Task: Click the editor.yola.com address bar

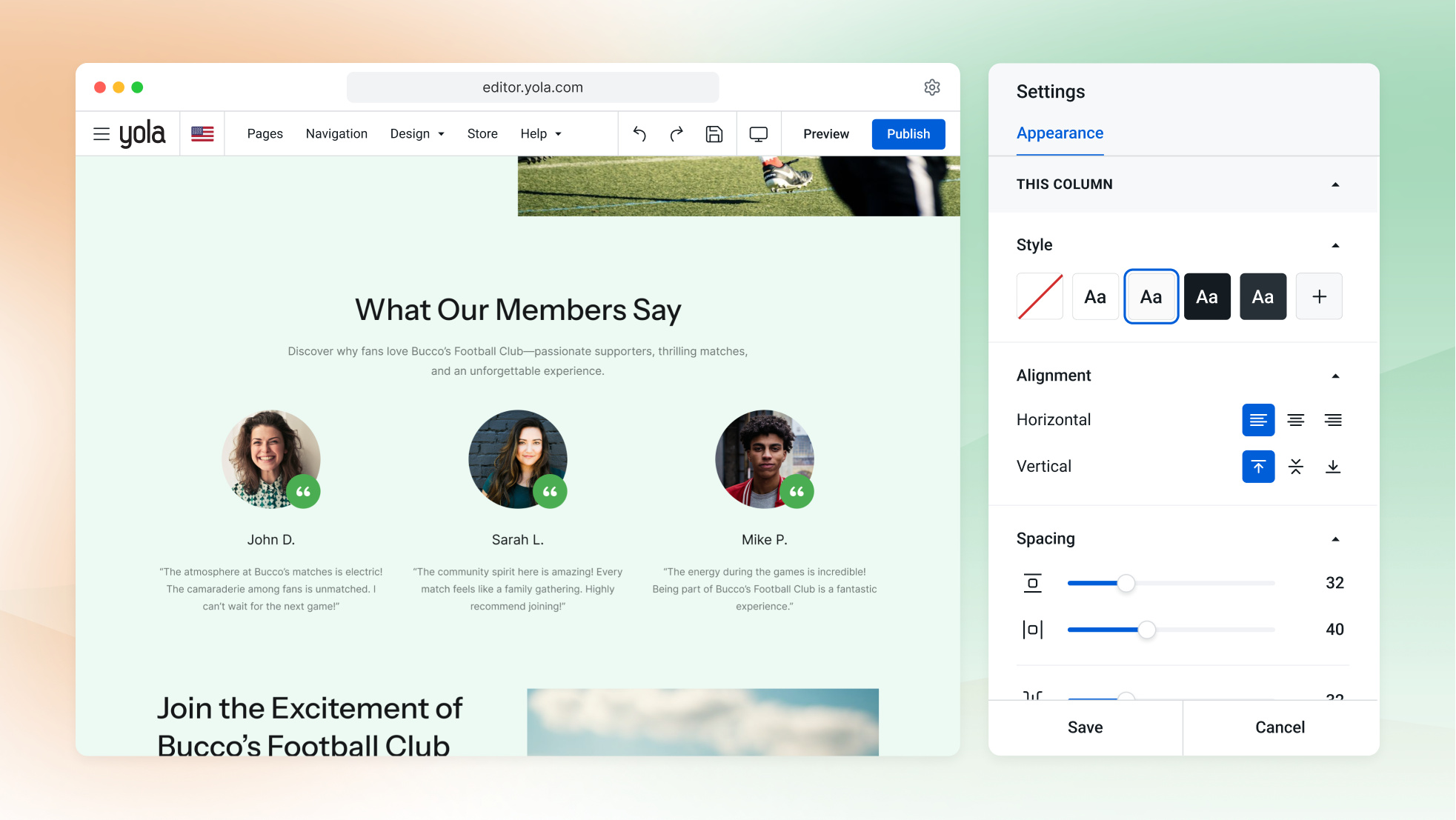Action: tap(533, 87)
